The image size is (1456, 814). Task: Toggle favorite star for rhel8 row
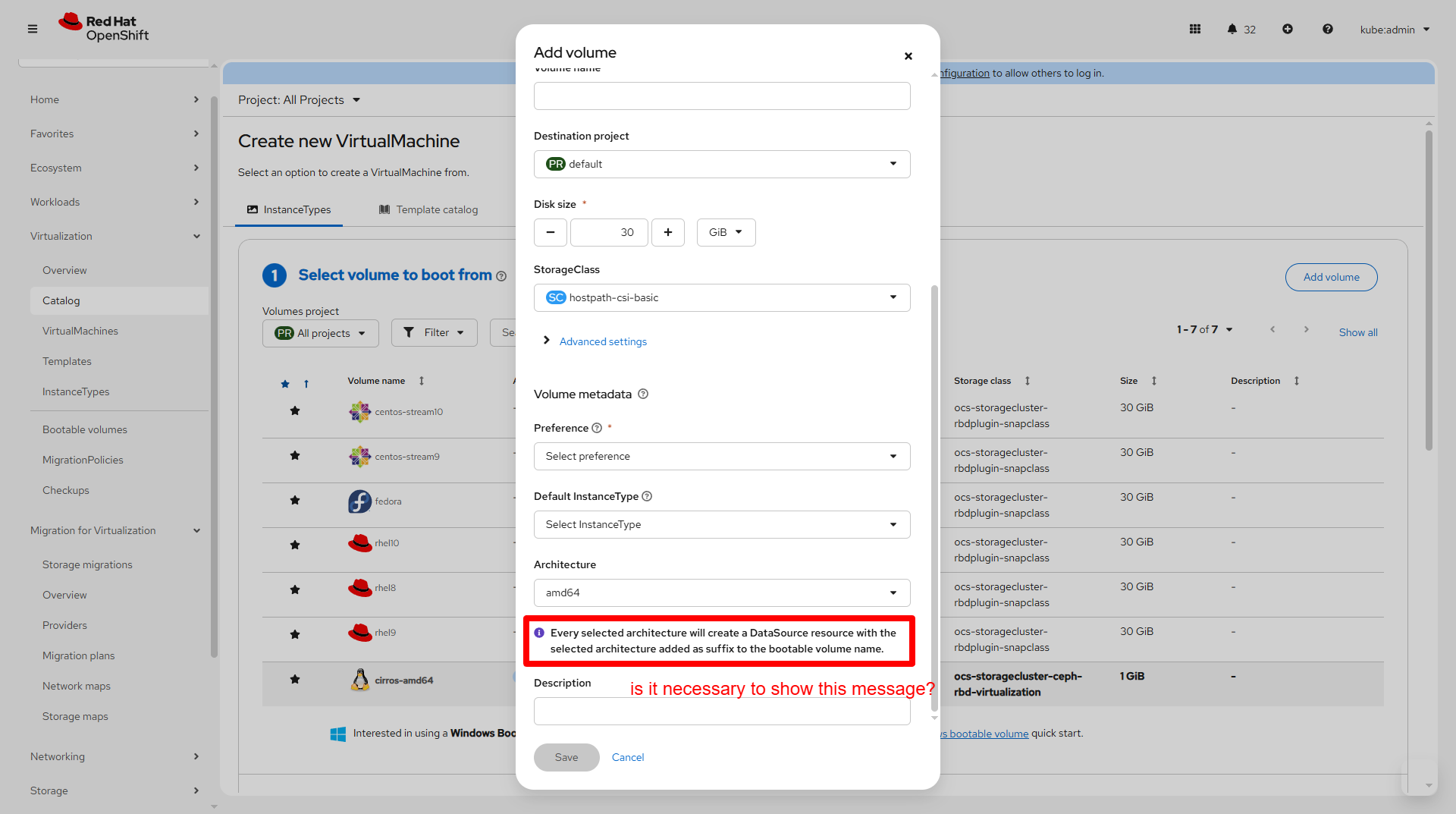coord(295,590)
